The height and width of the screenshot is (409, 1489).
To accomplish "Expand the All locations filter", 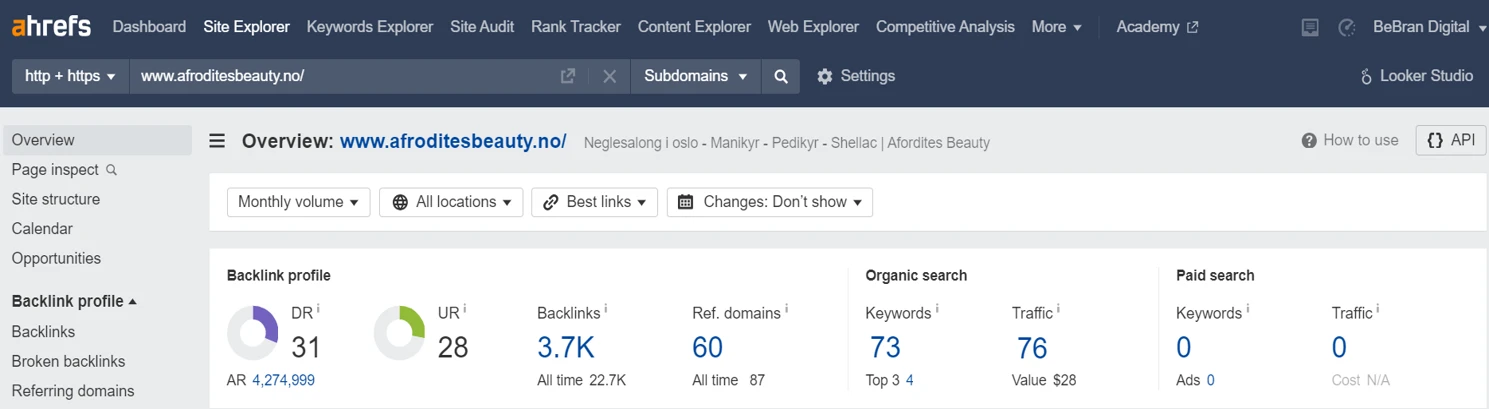I will pos(451,202).
